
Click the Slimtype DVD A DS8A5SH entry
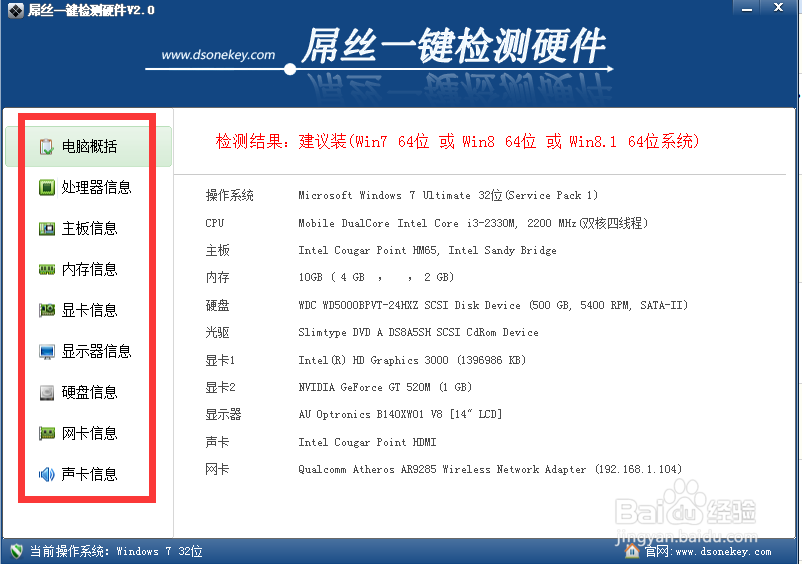click(x=418, y=332)
